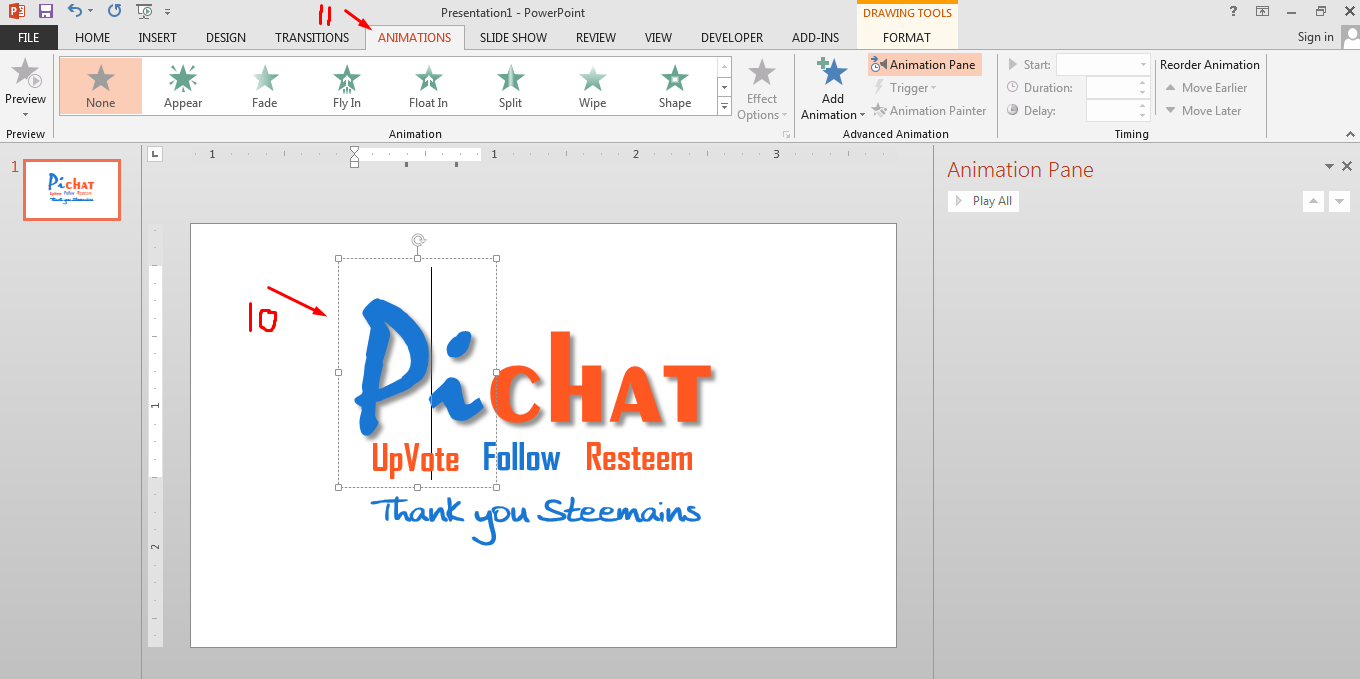Click the rotation handle of selected textbox

(x=419, y=240)
